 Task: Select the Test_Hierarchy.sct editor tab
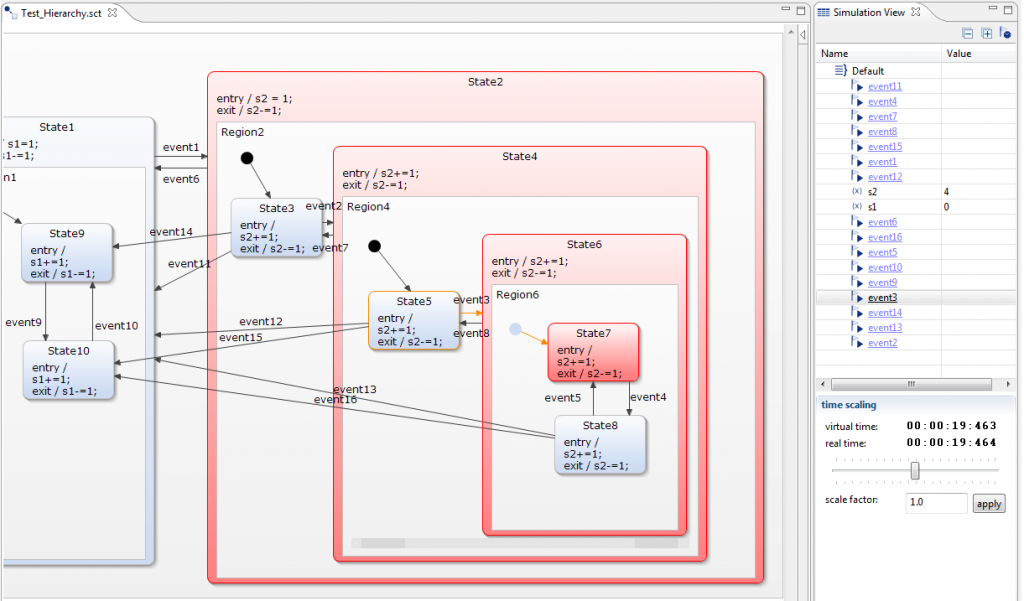[61, 13]
